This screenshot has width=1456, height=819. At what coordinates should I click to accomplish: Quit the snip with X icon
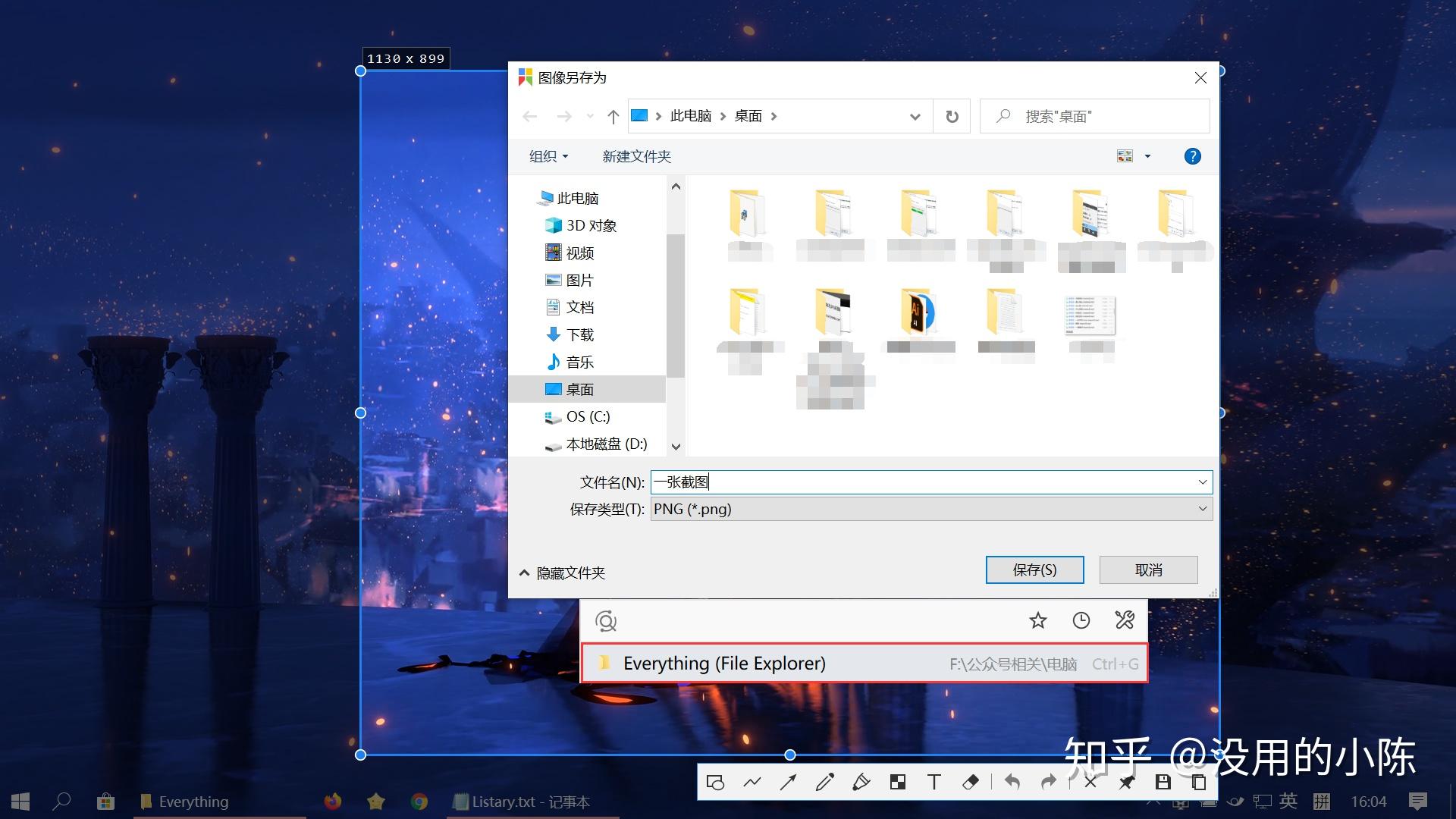point(1090,782)
